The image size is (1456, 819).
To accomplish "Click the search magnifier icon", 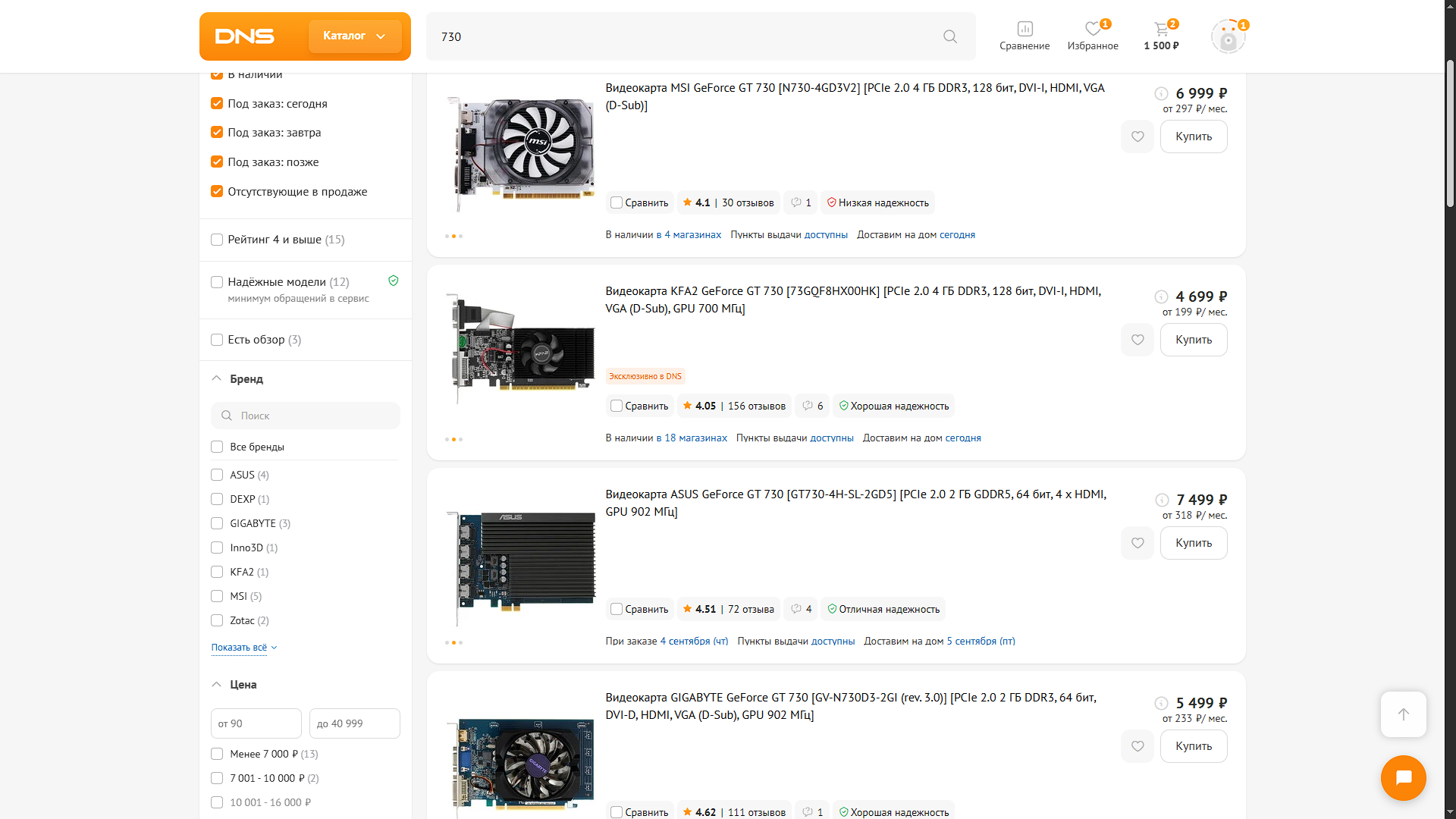I will coord(949,36).
